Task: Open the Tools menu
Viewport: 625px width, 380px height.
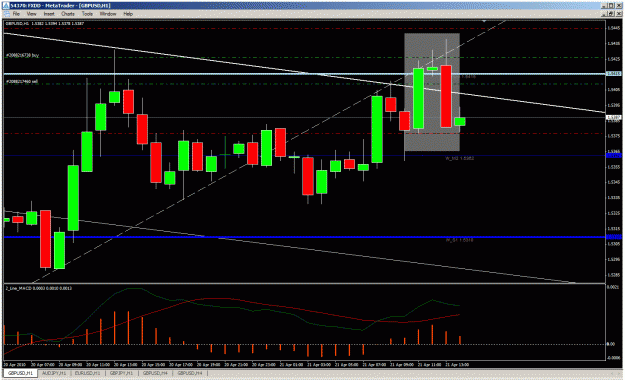Action: [87, 14]
